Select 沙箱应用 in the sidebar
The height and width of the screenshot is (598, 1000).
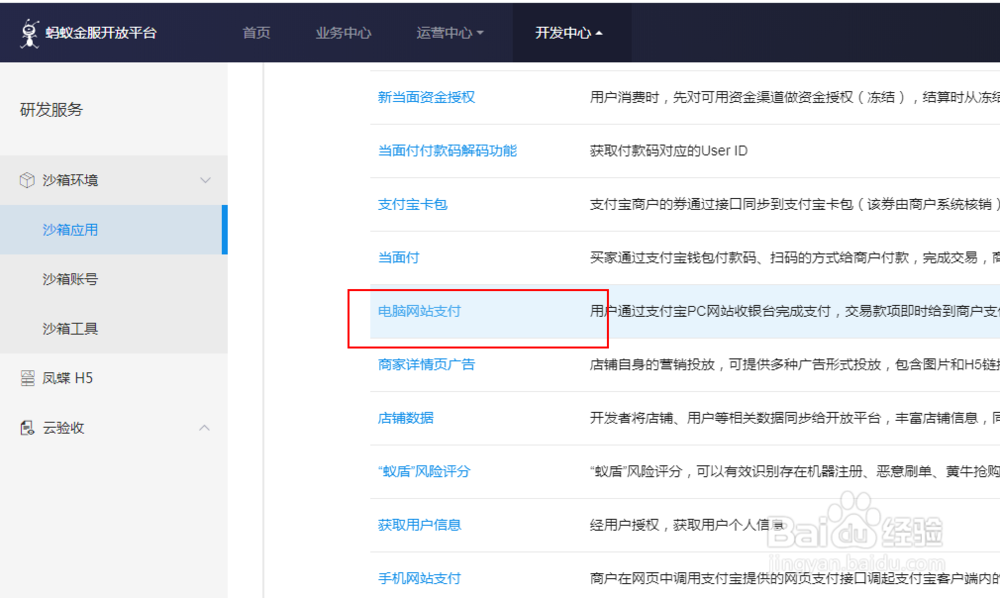coord(112,230)
